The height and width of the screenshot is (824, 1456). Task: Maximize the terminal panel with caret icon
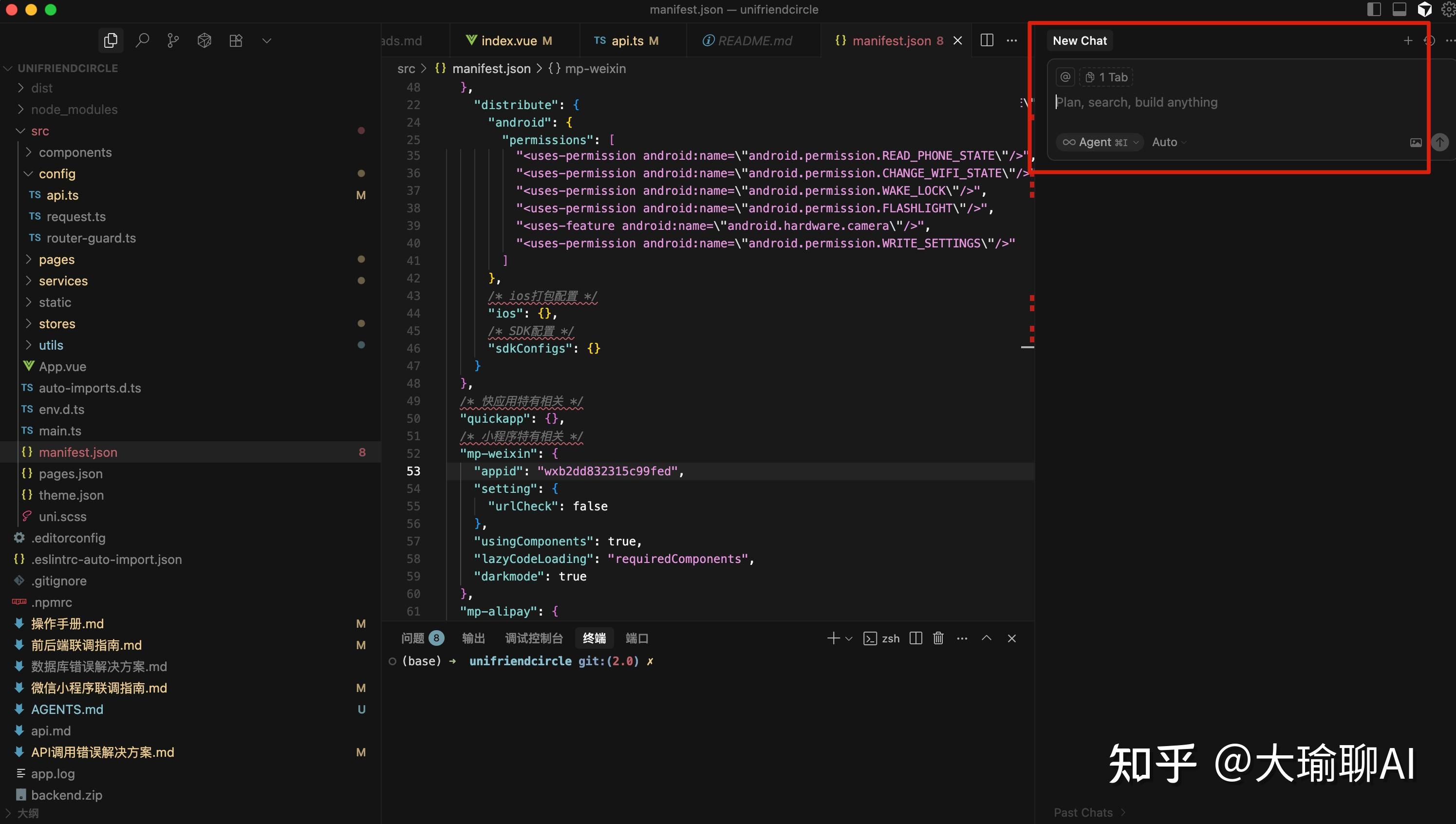click(x=986, y=638)
